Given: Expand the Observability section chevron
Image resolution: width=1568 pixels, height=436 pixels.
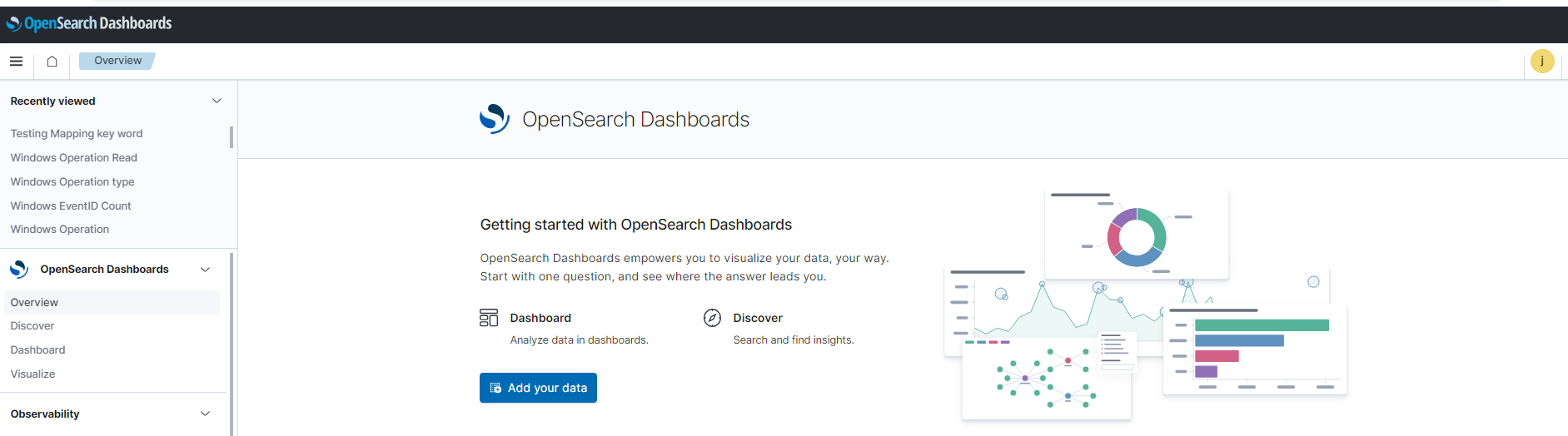Looking at the screenshot, I should [205, 414].
